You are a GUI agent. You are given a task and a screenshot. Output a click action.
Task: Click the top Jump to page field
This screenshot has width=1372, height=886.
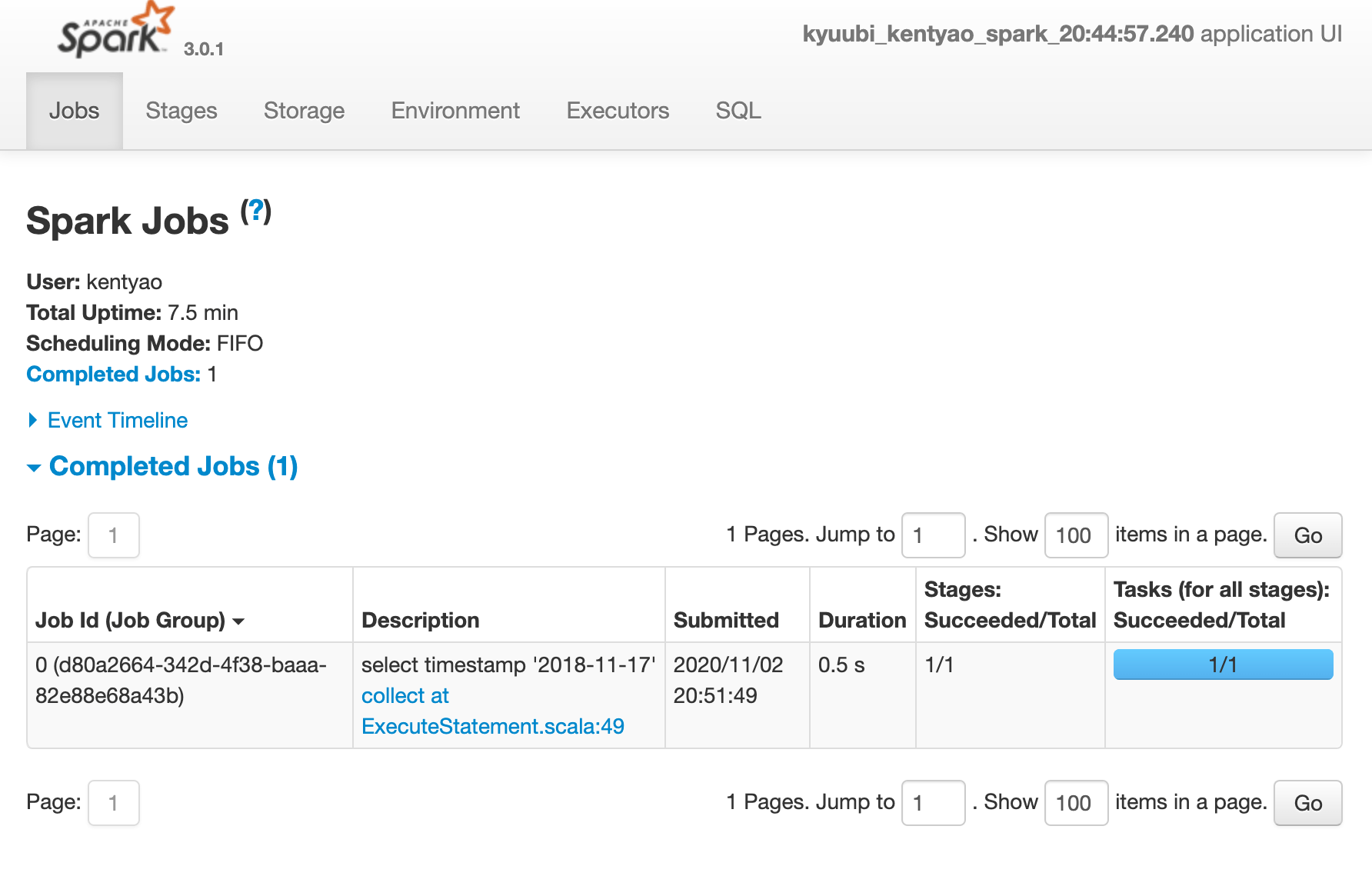933,535
